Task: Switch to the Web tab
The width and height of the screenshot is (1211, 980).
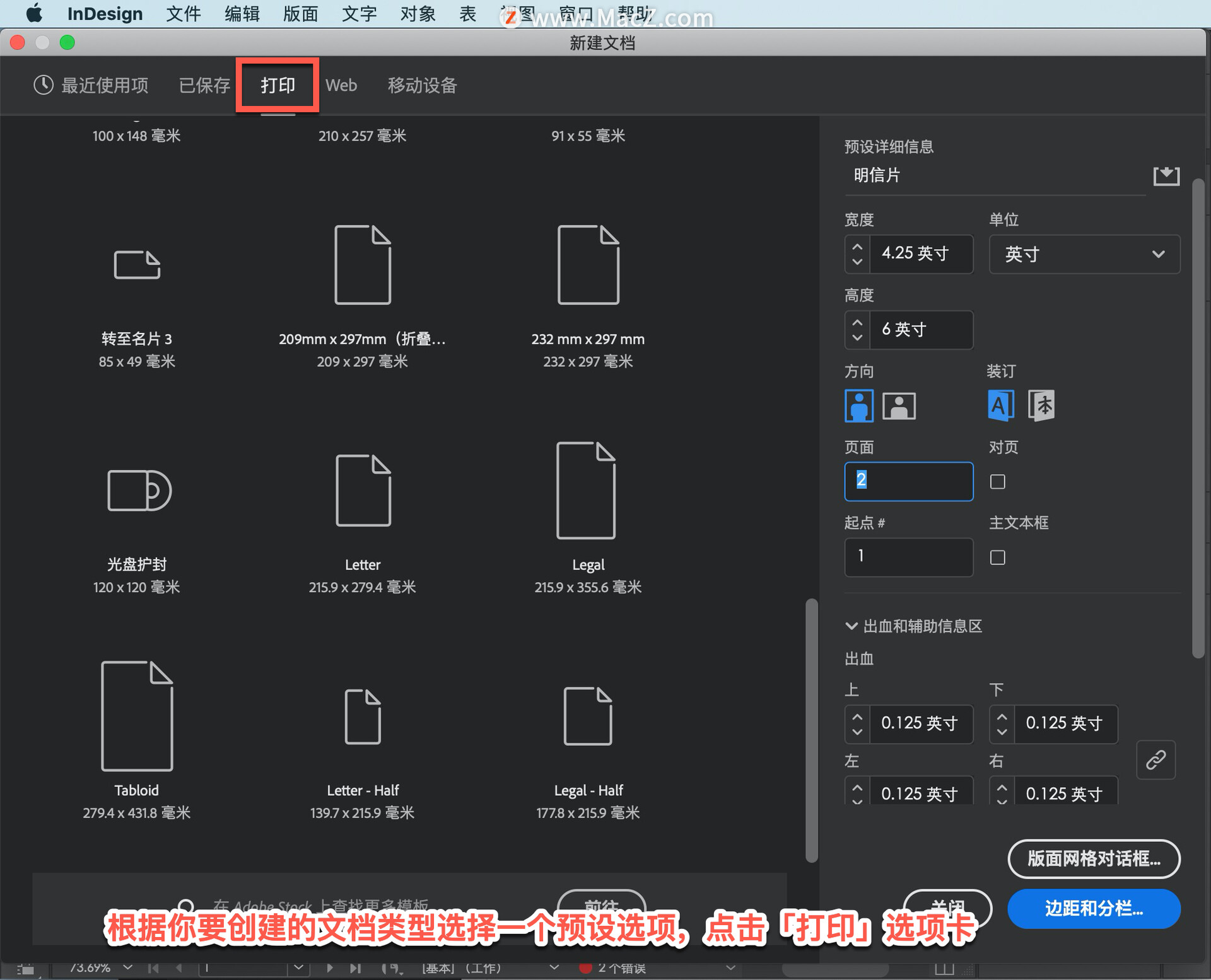Action: [341, 85]
